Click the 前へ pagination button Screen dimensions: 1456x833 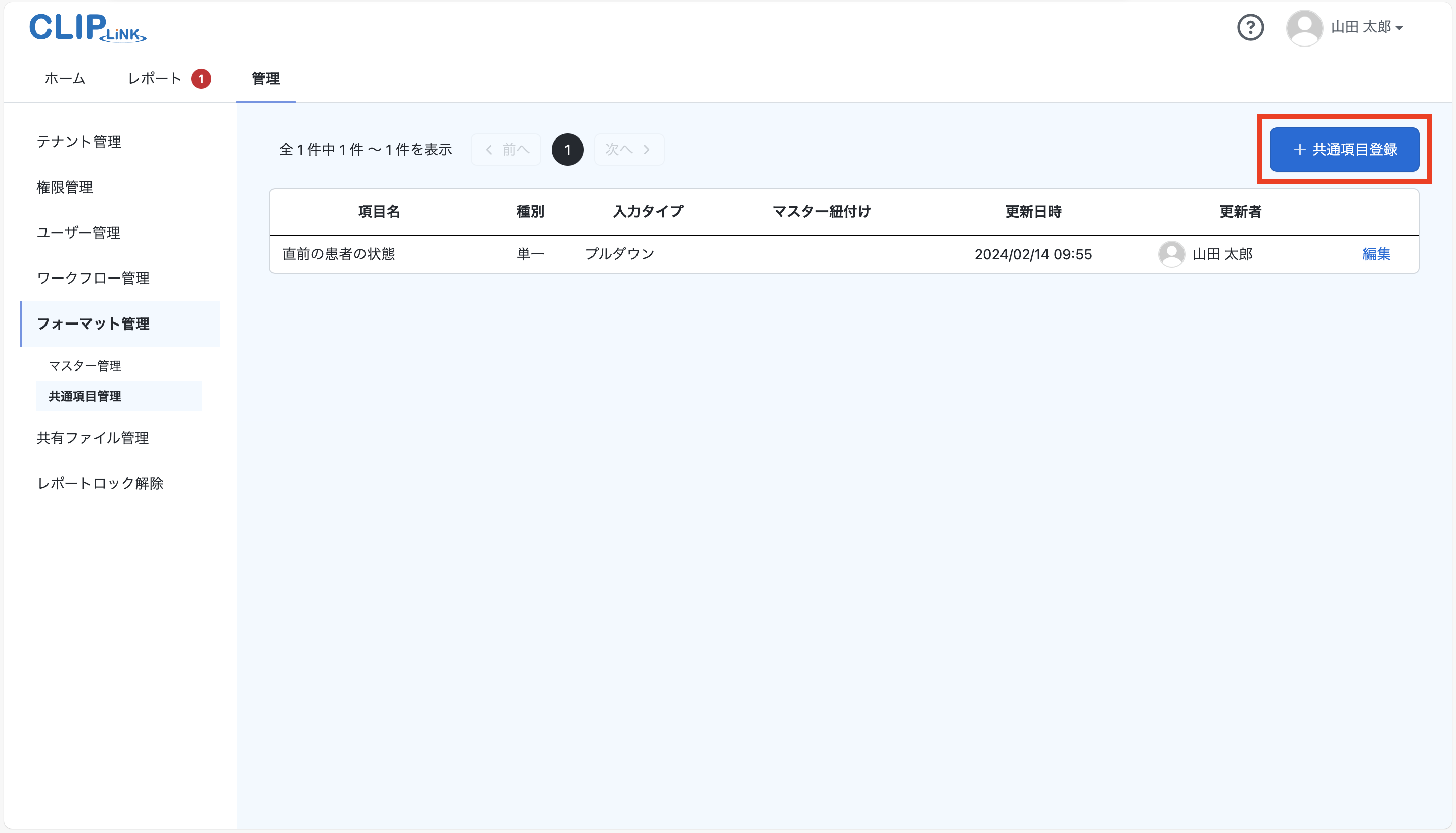click(506, 149)
